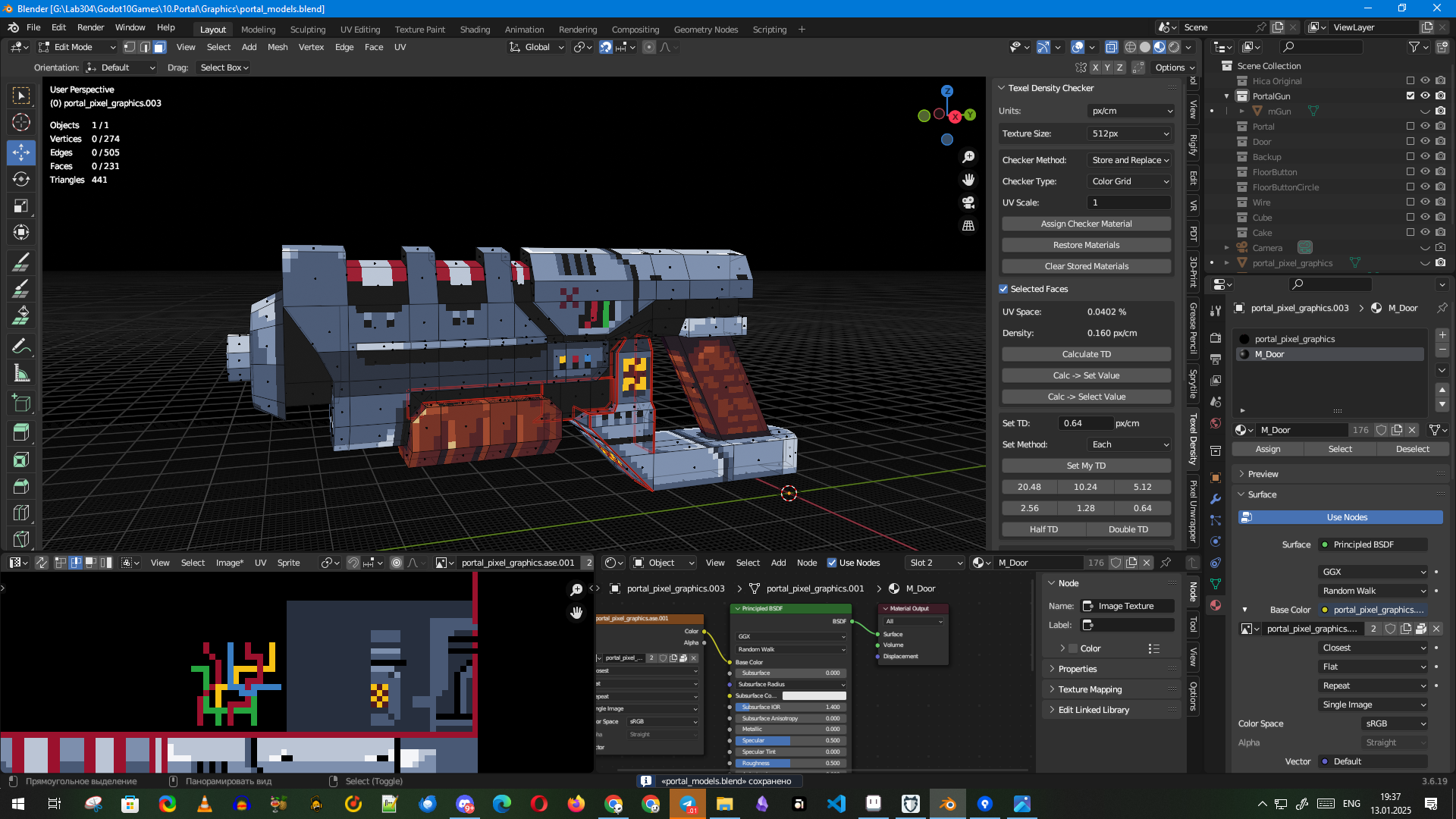Uncheck the Selected Faces checkbox

[x=1003, y=289]
